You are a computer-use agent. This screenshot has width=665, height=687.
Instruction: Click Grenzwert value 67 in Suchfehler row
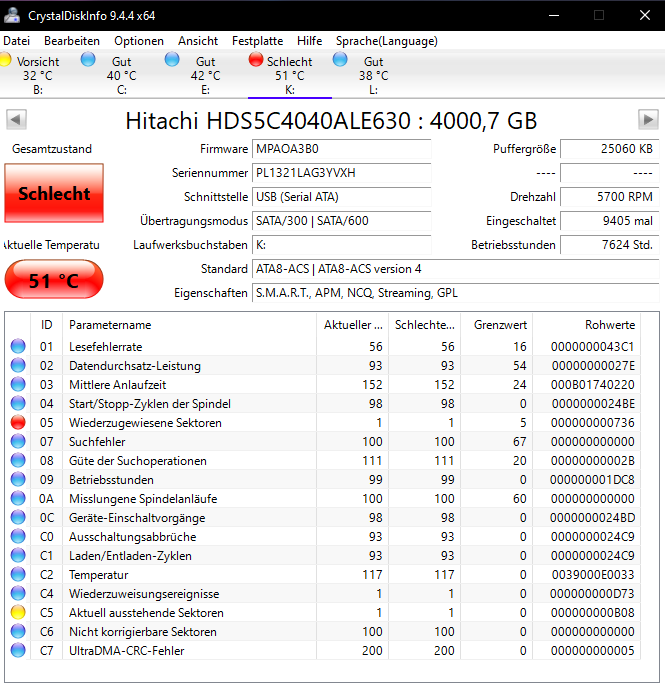click(x=520, y=442)
